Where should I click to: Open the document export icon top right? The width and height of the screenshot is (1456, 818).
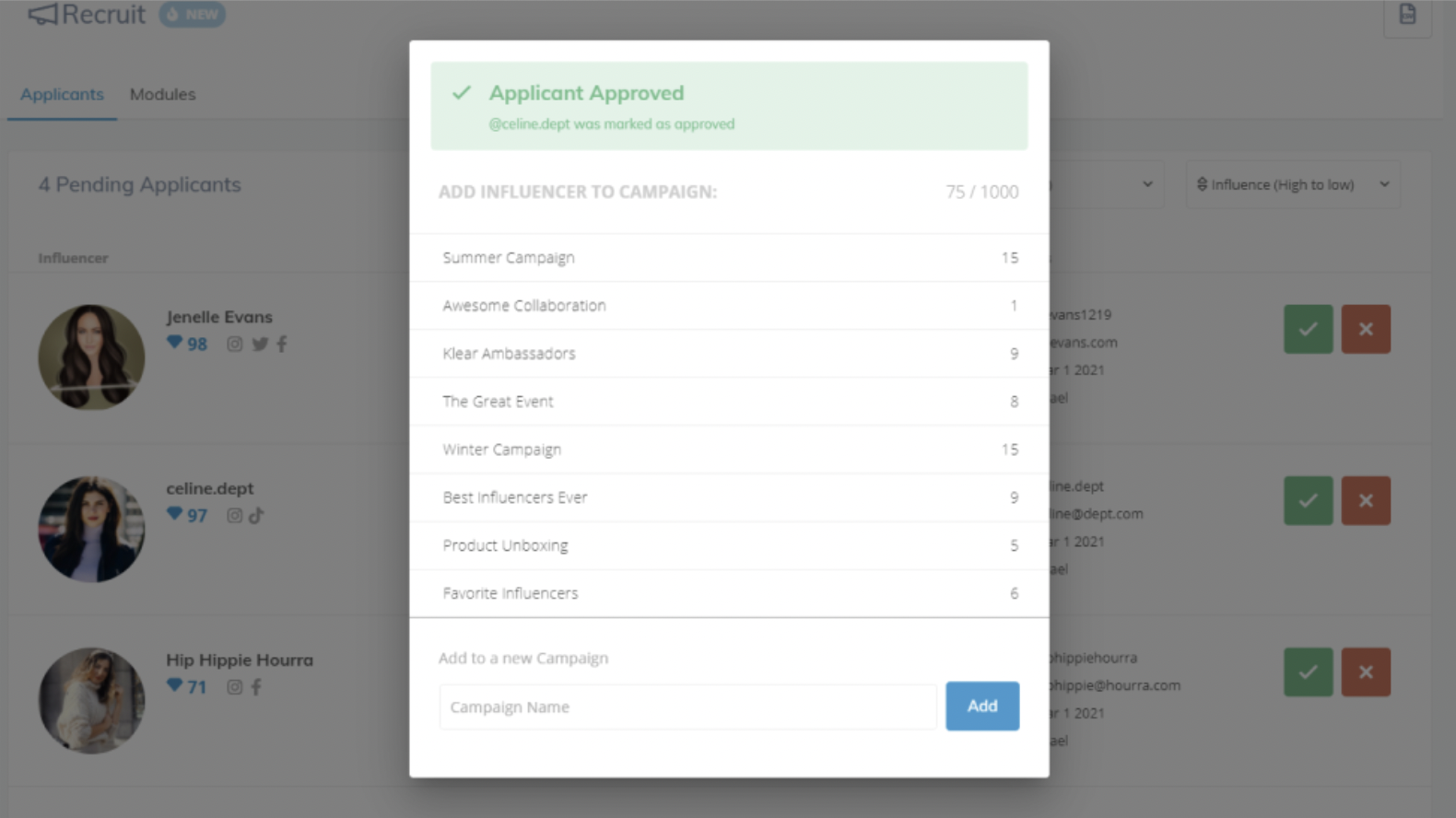point(1407,15)
